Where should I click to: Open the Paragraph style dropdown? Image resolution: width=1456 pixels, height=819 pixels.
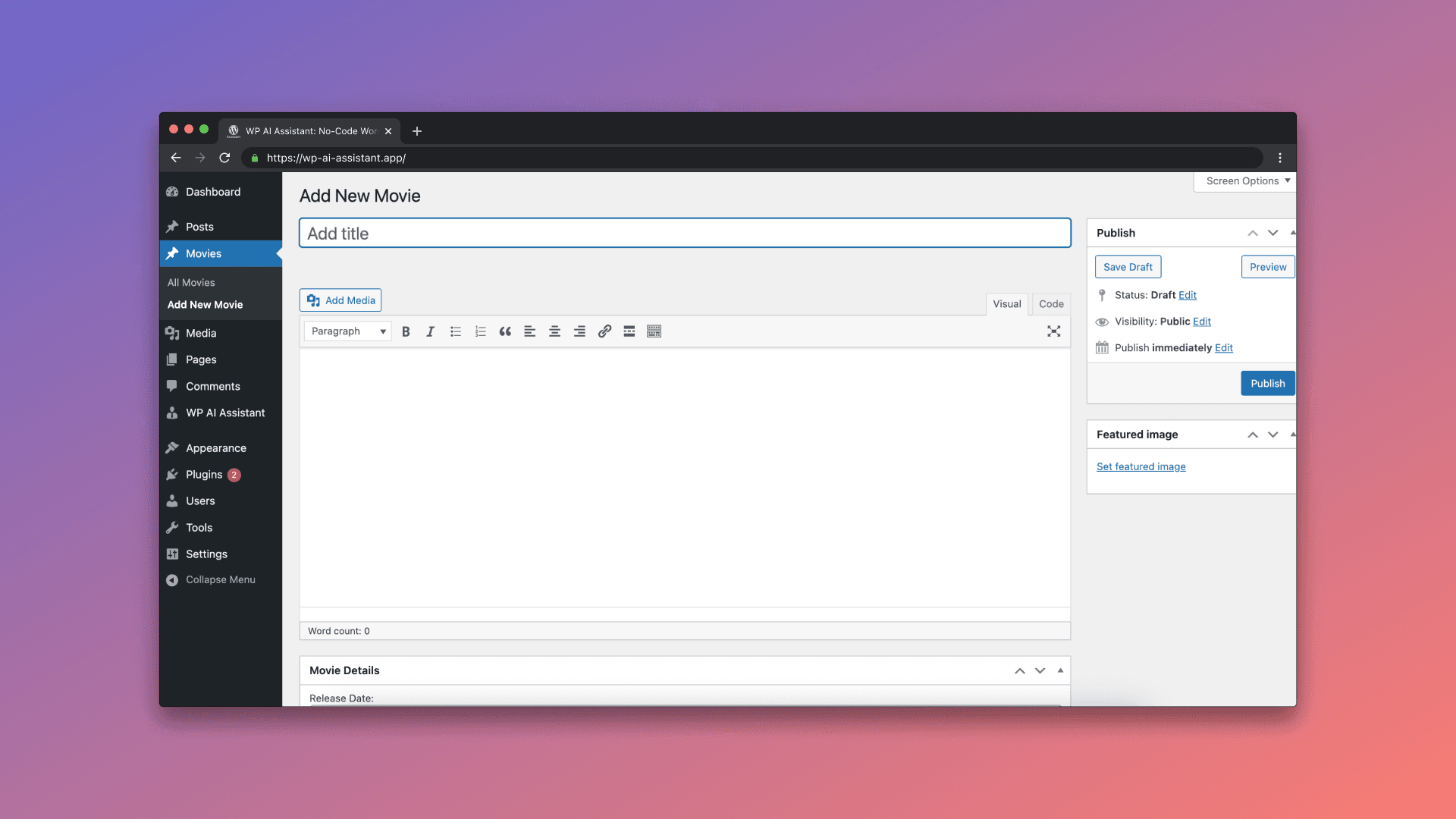347,331
